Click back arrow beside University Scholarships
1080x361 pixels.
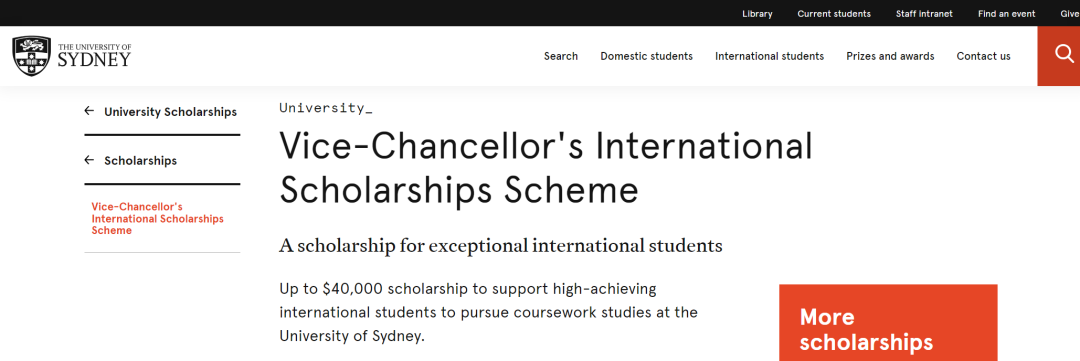point(89,111)
